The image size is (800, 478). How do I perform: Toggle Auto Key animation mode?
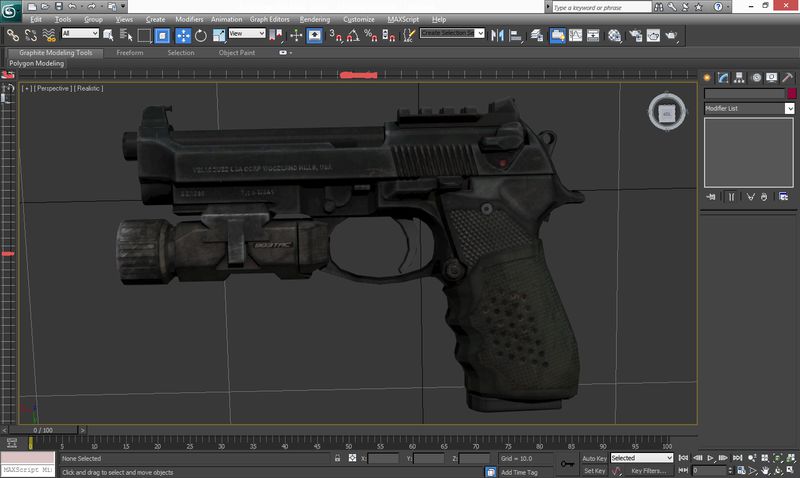[594, 458]
